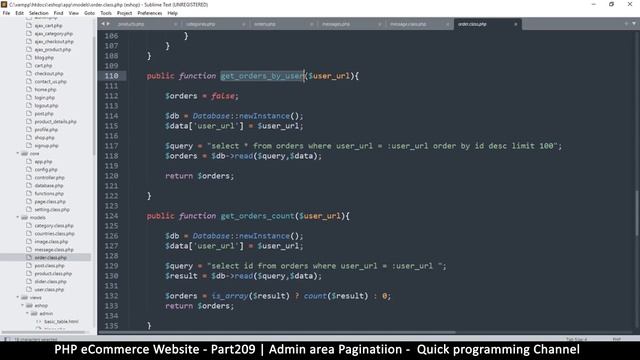The width and height of the screenshot is (640, 360).
Task: Switch to the orders.php tab
Action: coord(264,24)
